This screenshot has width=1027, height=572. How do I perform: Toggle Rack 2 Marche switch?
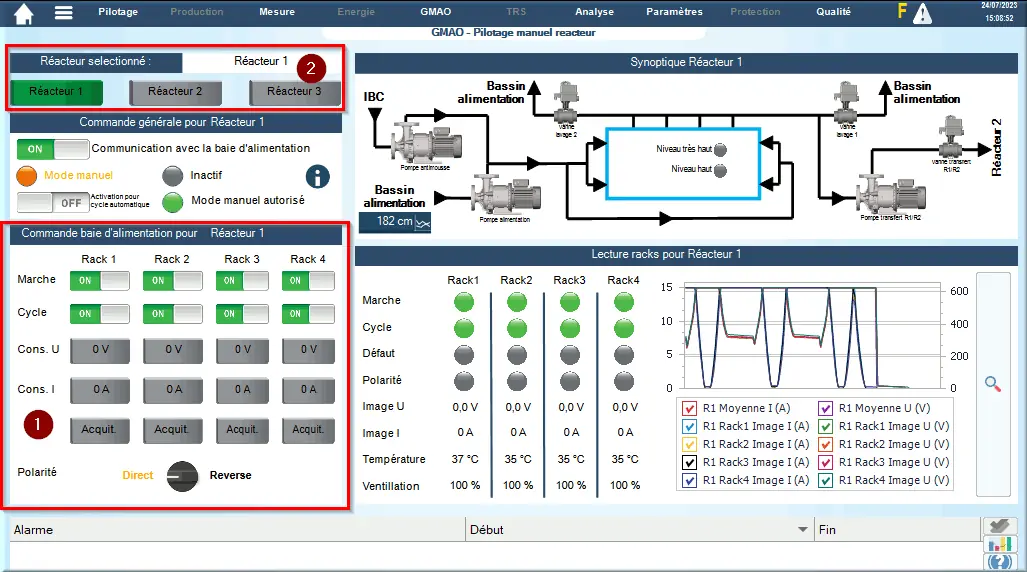pyautogui.click(x=173, y=280)
